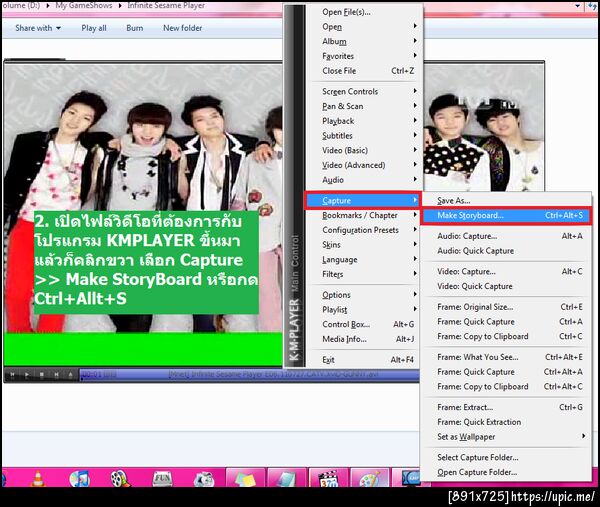
Task: Open the Skins submenu
Action: click(364, 245)
